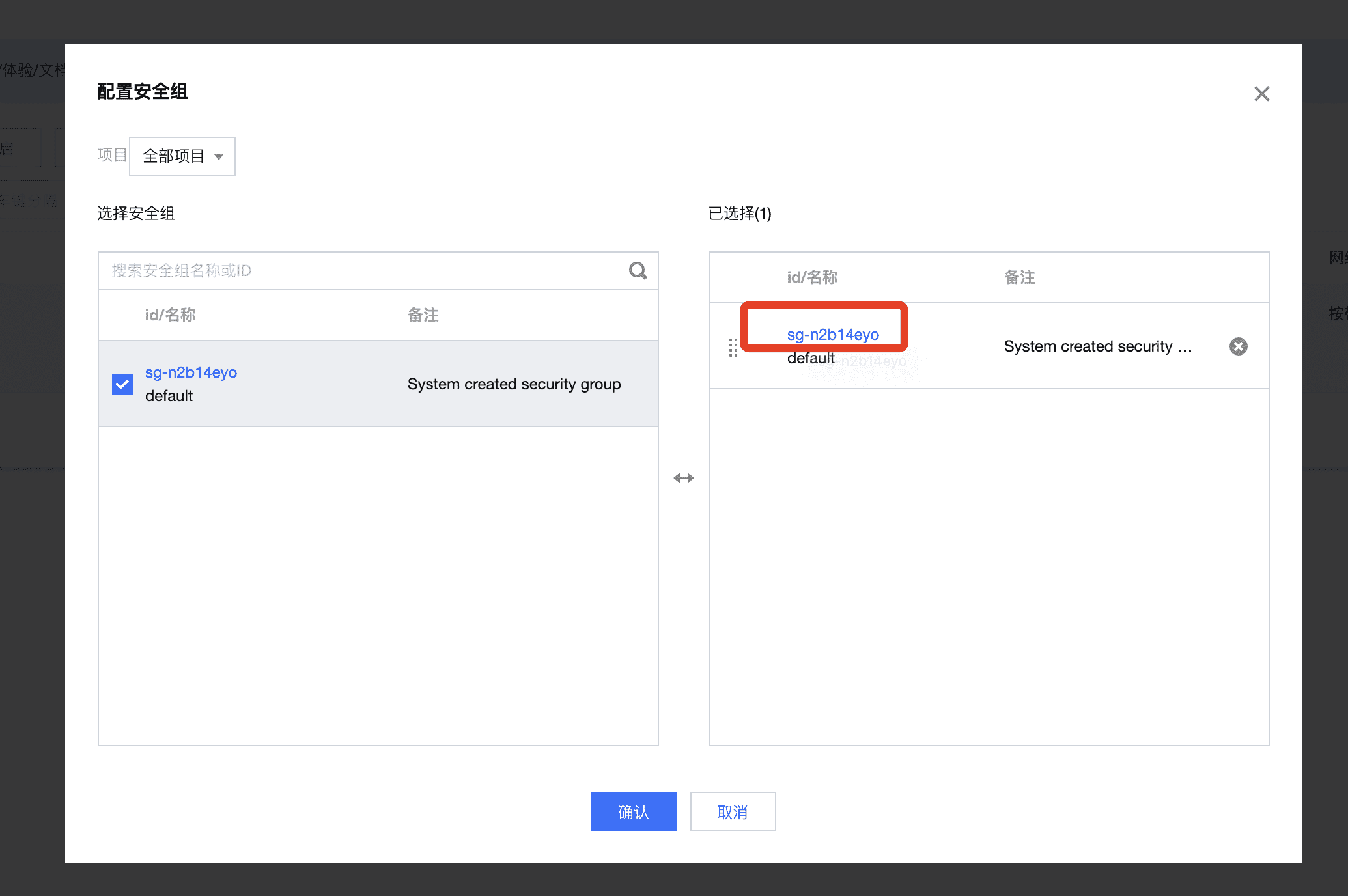Viewport: 1348px width, 896px height.
Task: Open sg-n2b14eyo link in selected panel
Action: click(832, 335)
